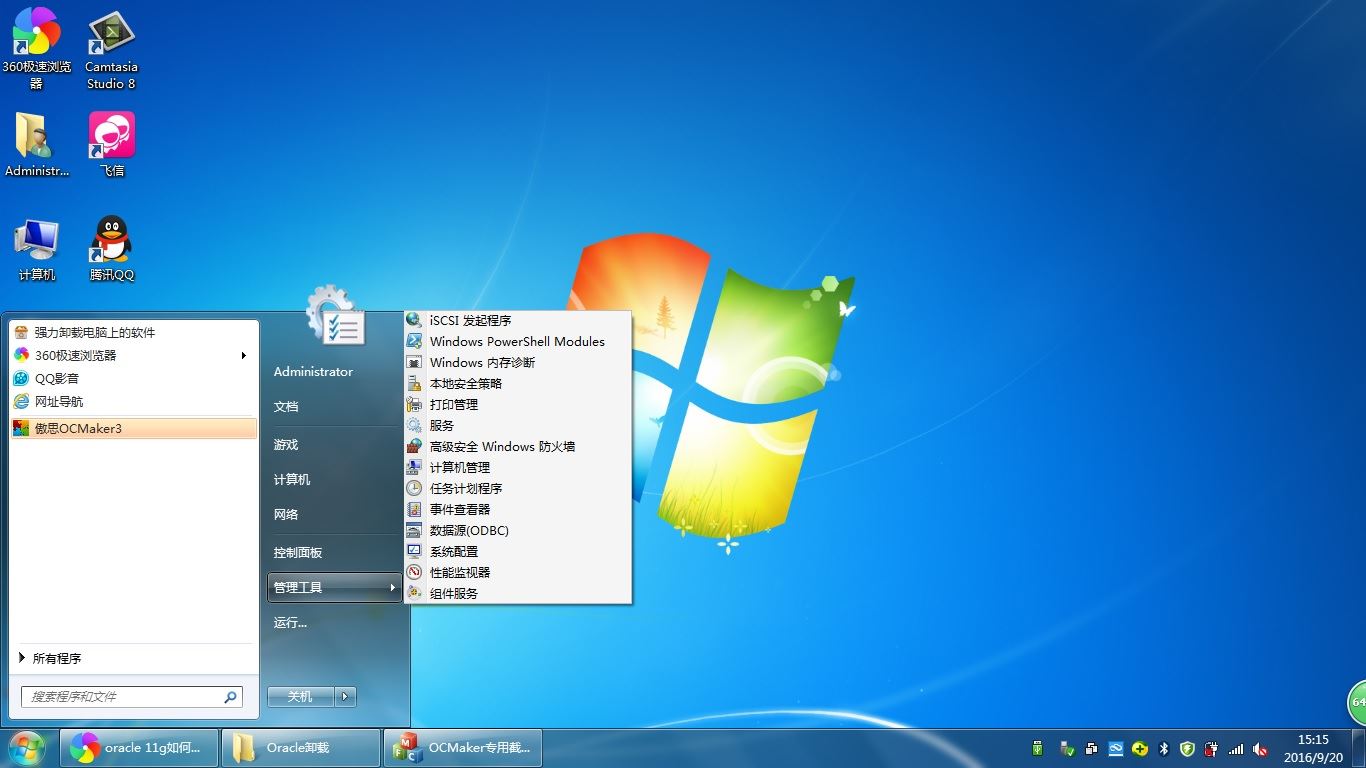This screenshot has height=768, width=1366.
Task: Open the Administrator desktop folder
Action: pyautogui.click(x=36, y=145)
